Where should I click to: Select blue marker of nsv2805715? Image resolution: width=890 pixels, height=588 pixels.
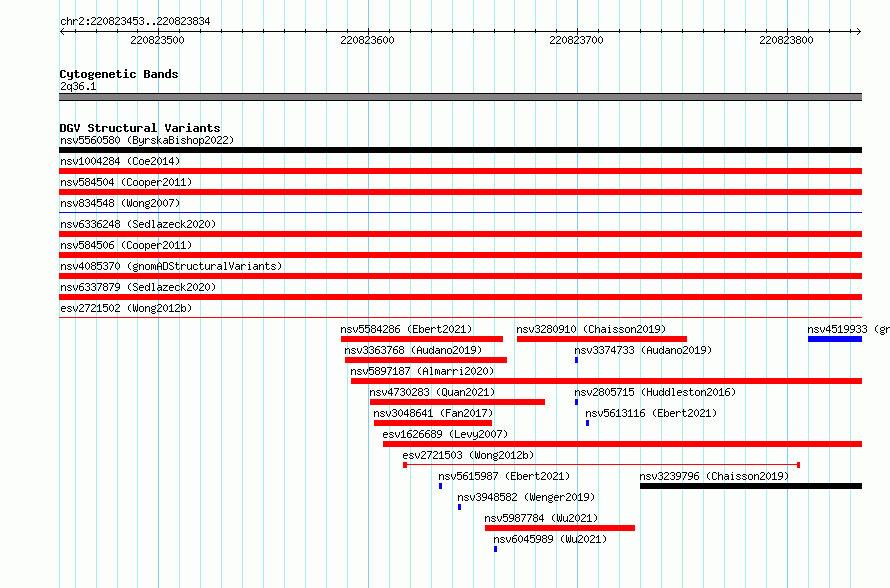click(x=577, y=402)
